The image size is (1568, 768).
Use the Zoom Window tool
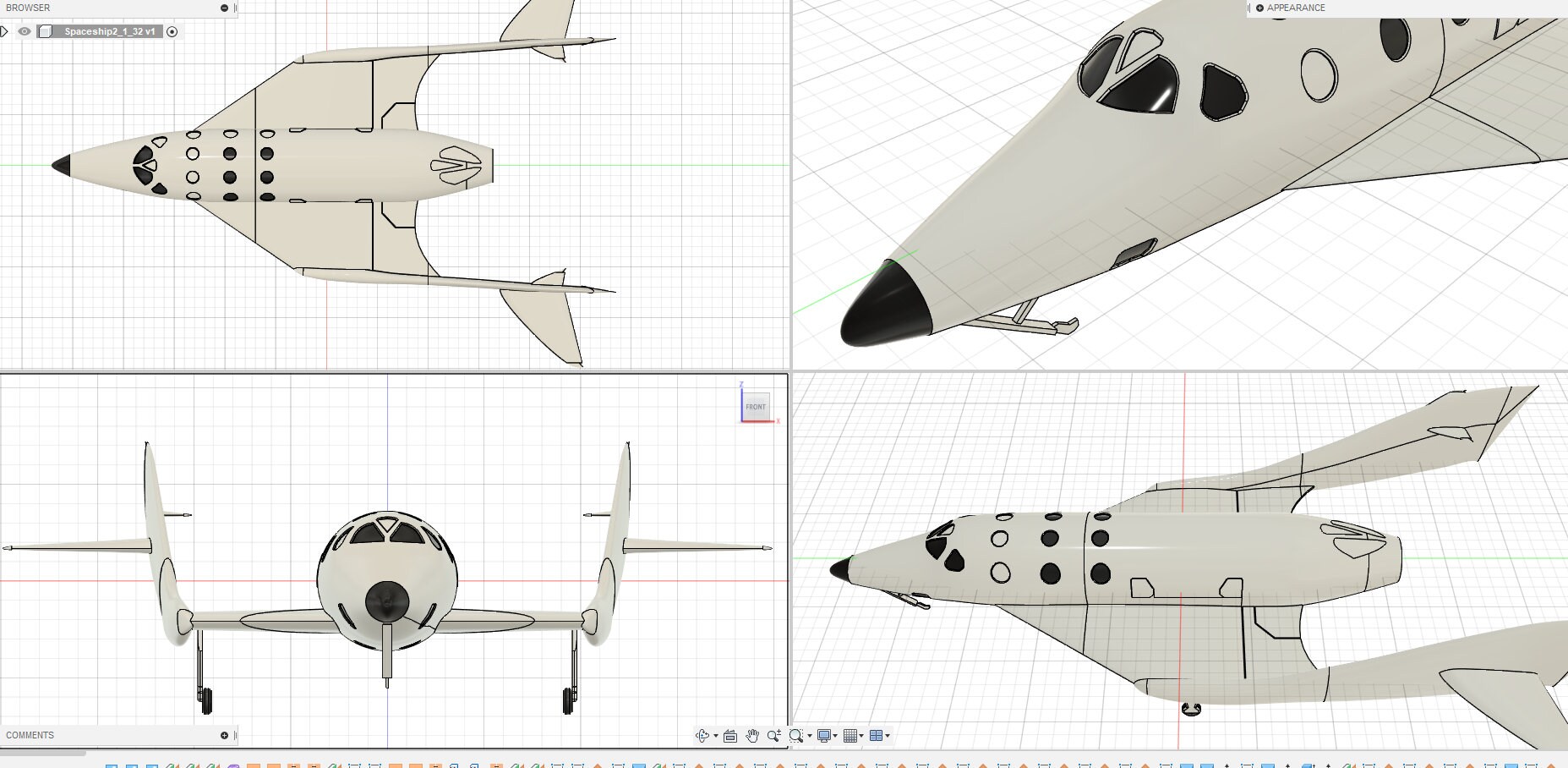[795, 735]
